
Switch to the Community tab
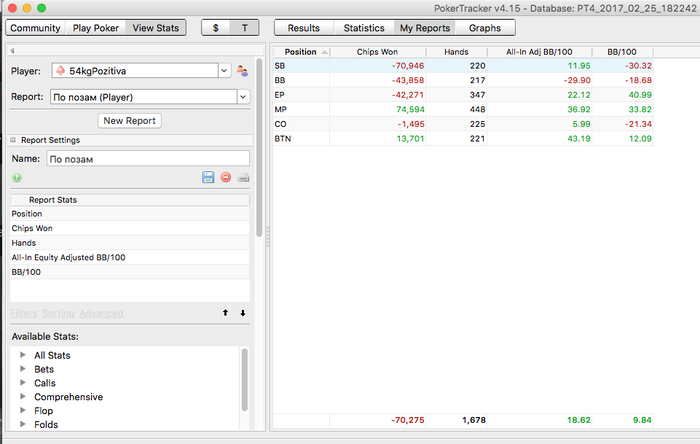[x=35, y=28]
